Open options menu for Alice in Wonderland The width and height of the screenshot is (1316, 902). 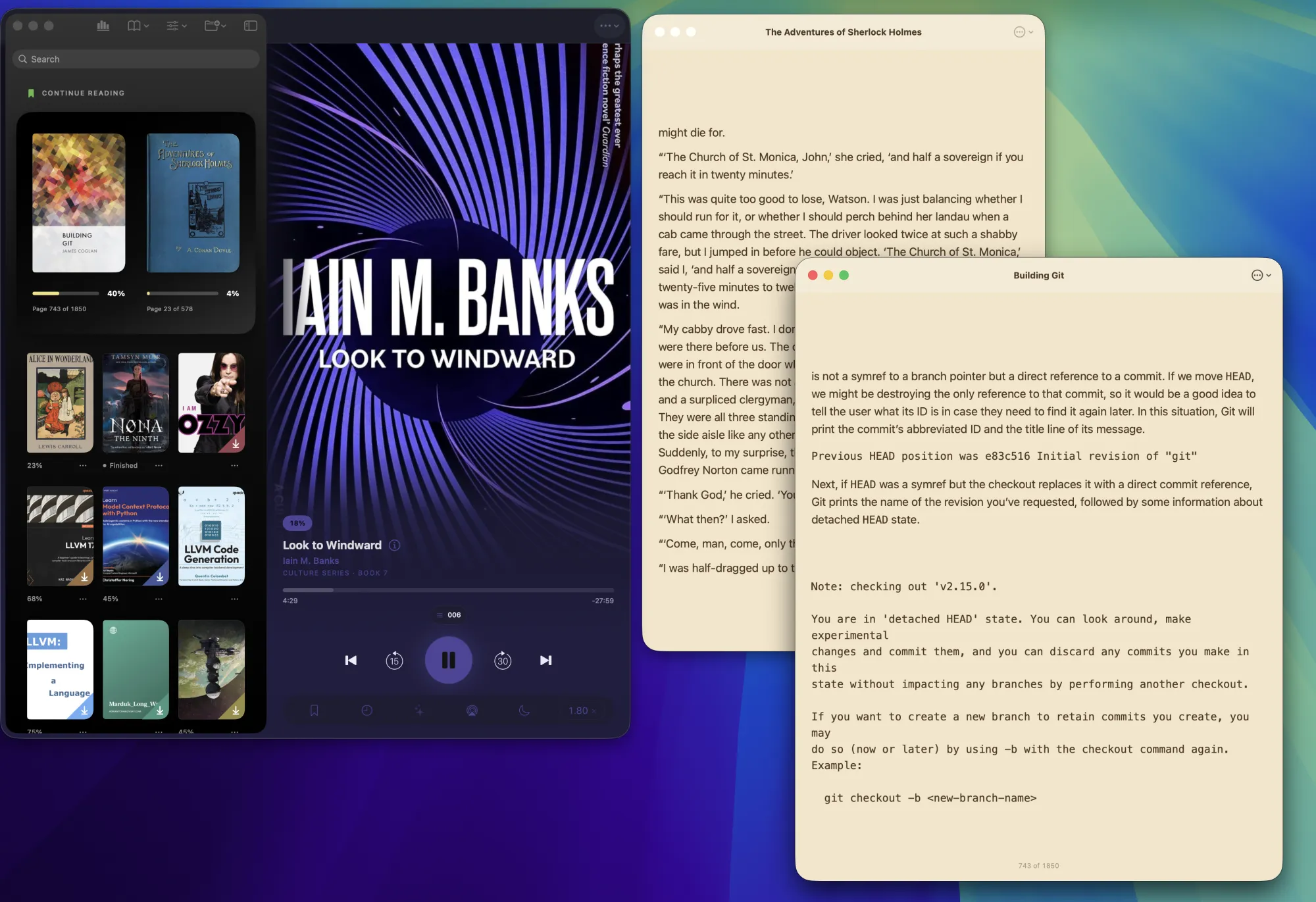[x=83, y=466]
